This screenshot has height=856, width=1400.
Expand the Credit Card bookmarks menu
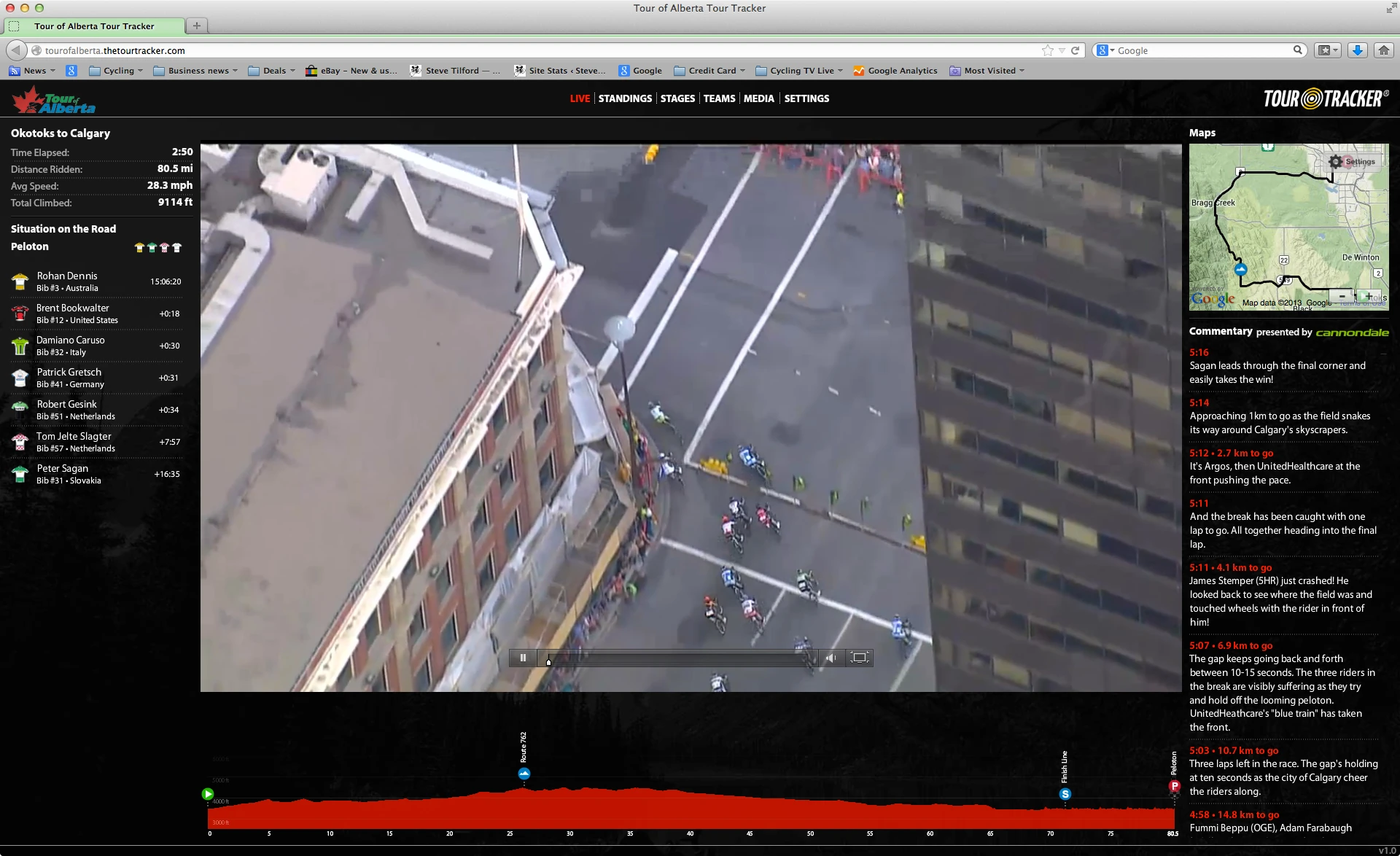tap(709, 70)
